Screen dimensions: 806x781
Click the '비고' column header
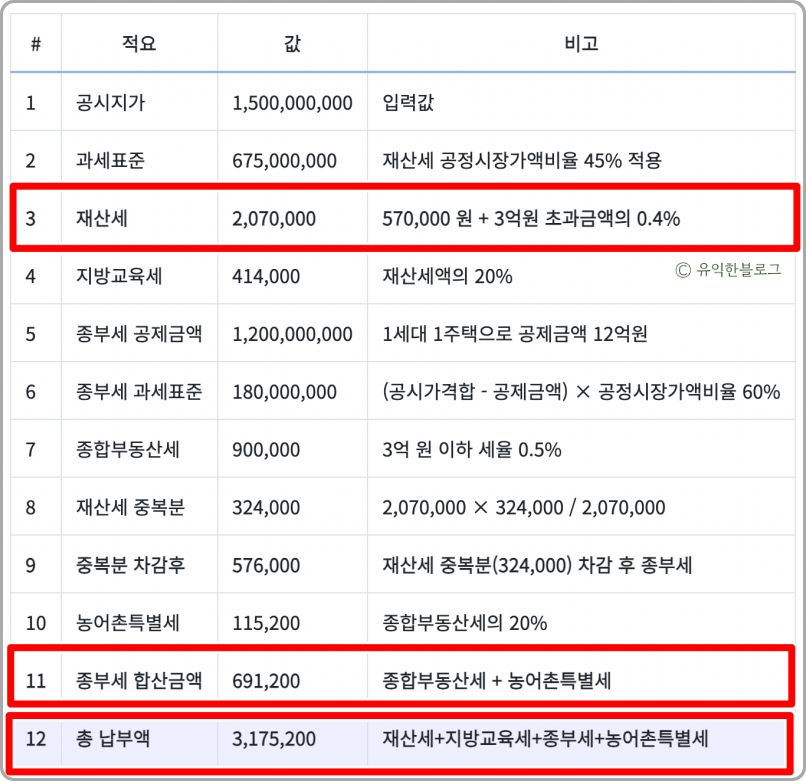[x=581, y=43]
